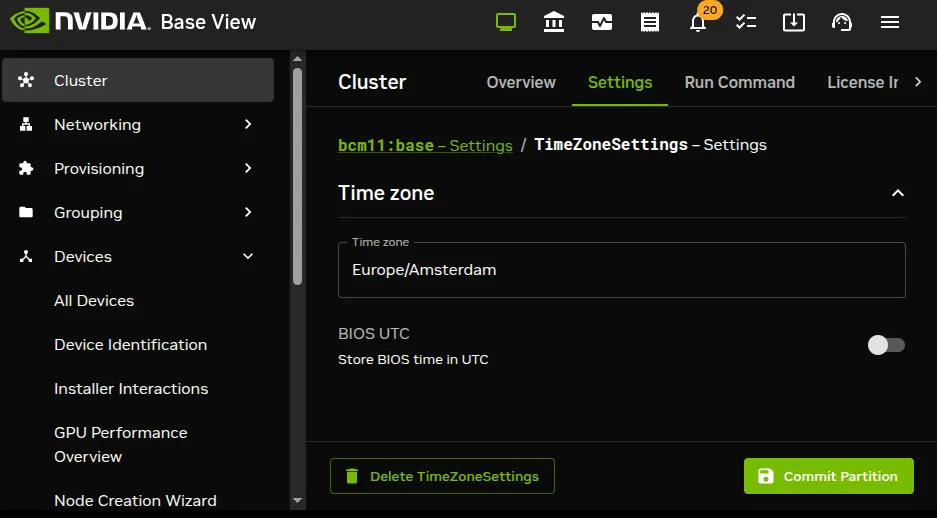Click the Grouping folder icon
This screenshot has width=937, height=518.
26,212
